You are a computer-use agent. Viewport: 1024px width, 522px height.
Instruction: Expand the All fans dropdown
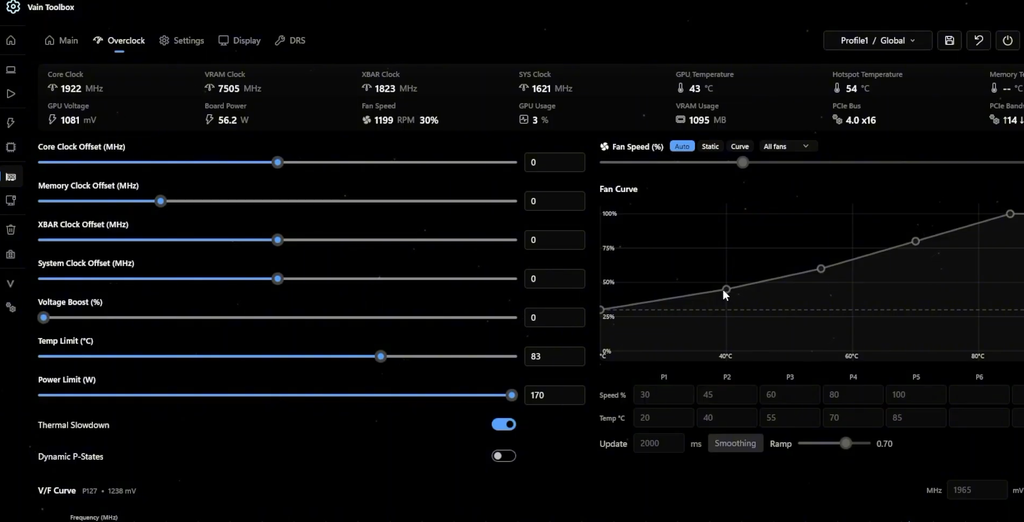(787, 146)
